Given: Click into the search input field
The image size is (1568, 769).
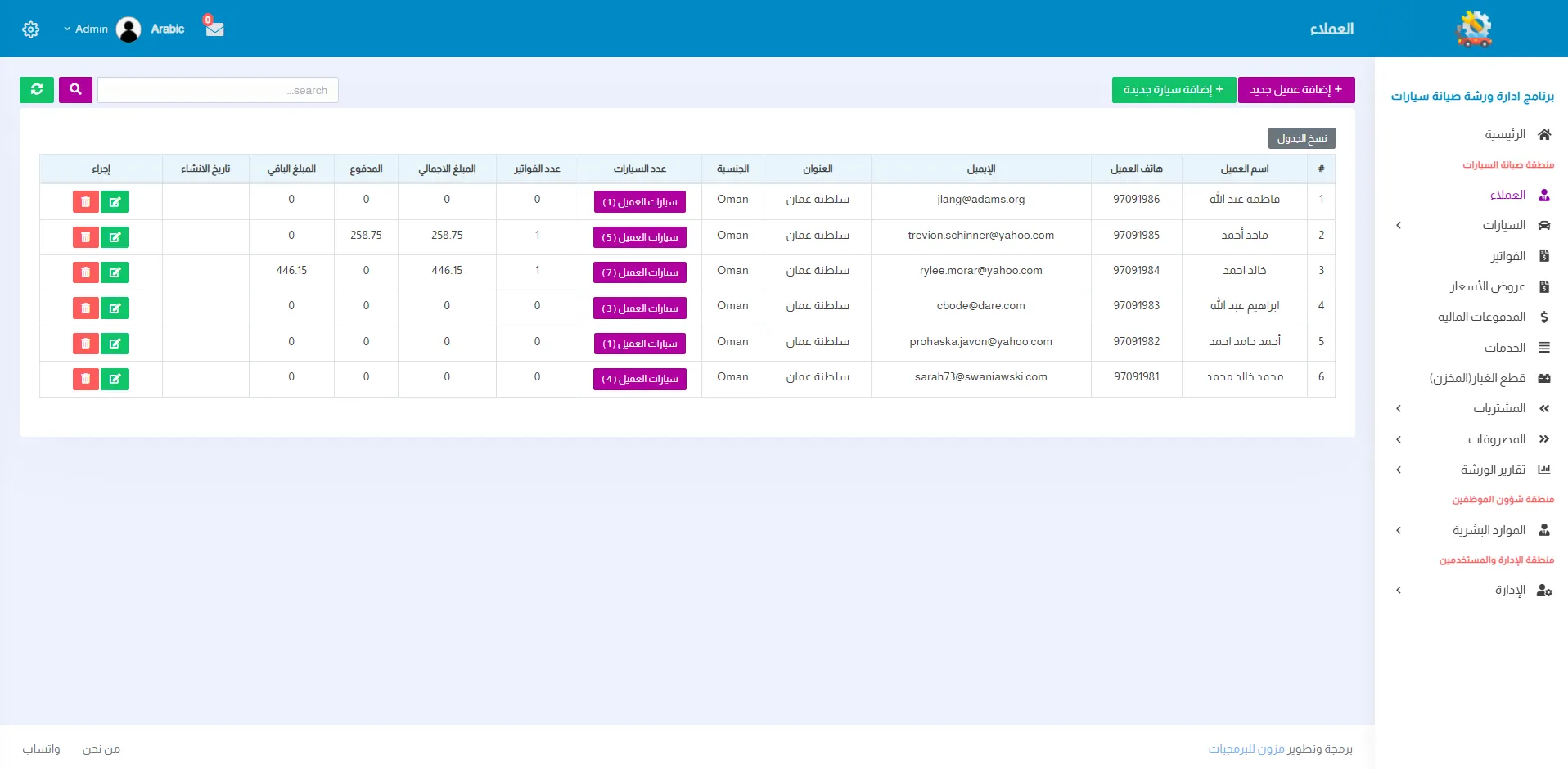Looking at the screenshot, I should pyautogui.click(x=218, y=90).
